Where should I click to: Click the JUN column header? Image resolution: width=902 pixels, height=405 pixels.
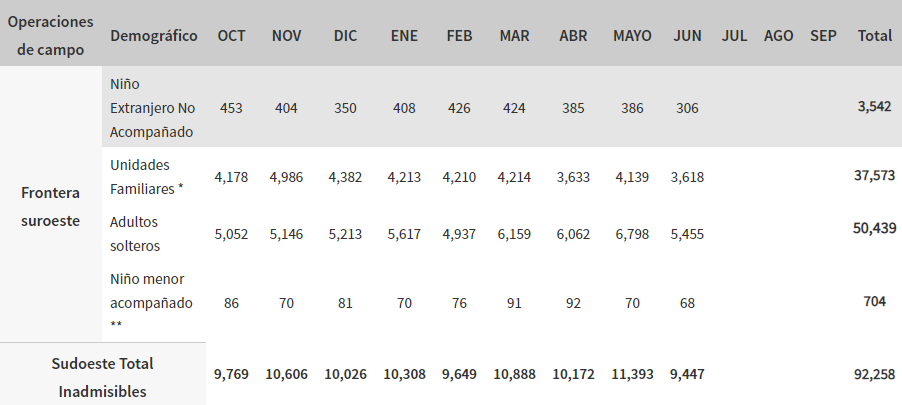tap(687, 36)
